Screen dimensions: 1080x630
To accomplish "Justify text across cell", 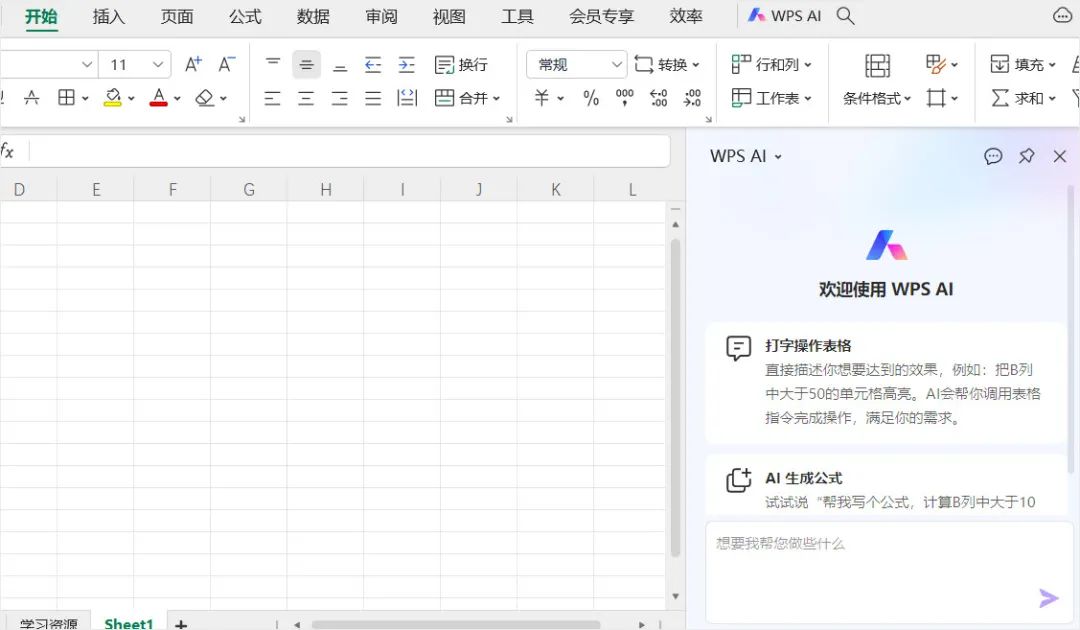I will tap(373, 98).
